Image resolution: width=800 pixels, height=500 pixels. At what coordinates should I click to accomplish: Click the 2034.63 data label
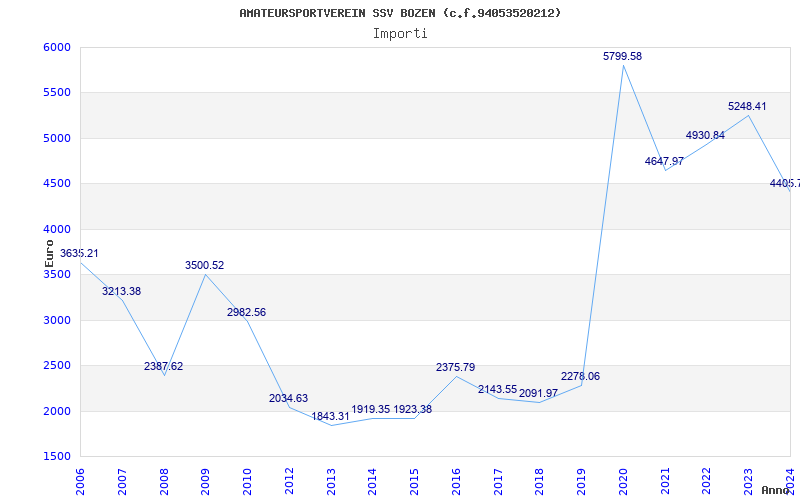tap(289, 398)
